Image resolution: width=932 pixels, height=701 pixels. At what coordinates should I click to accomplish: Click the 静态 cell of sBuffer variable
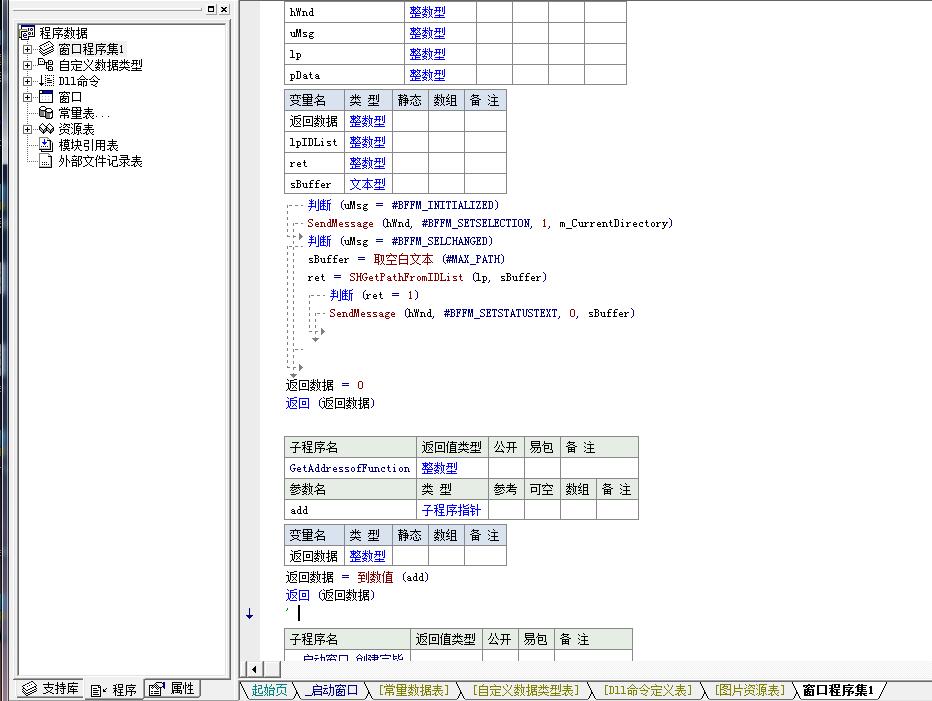[x=410, y=184]
